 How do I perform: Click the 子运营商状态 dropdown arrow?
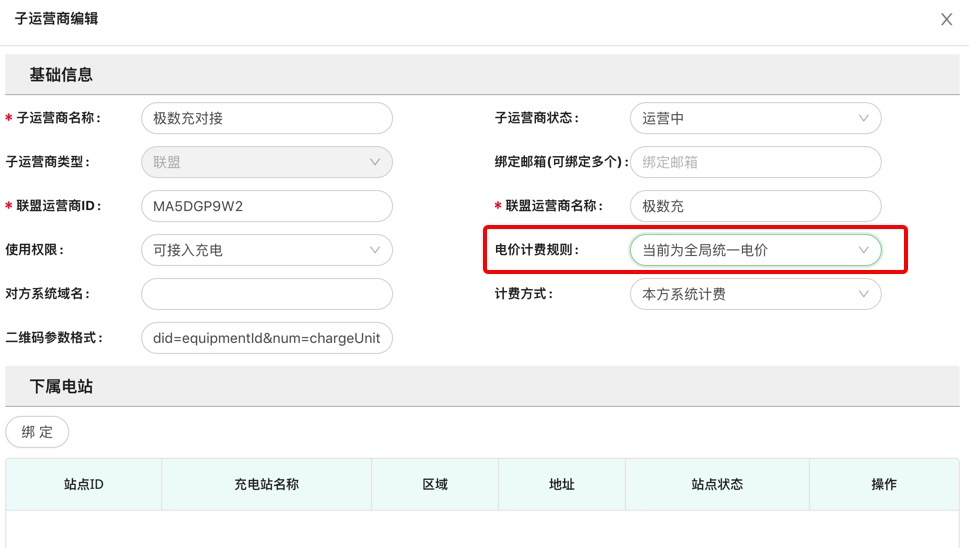point(864,118)
